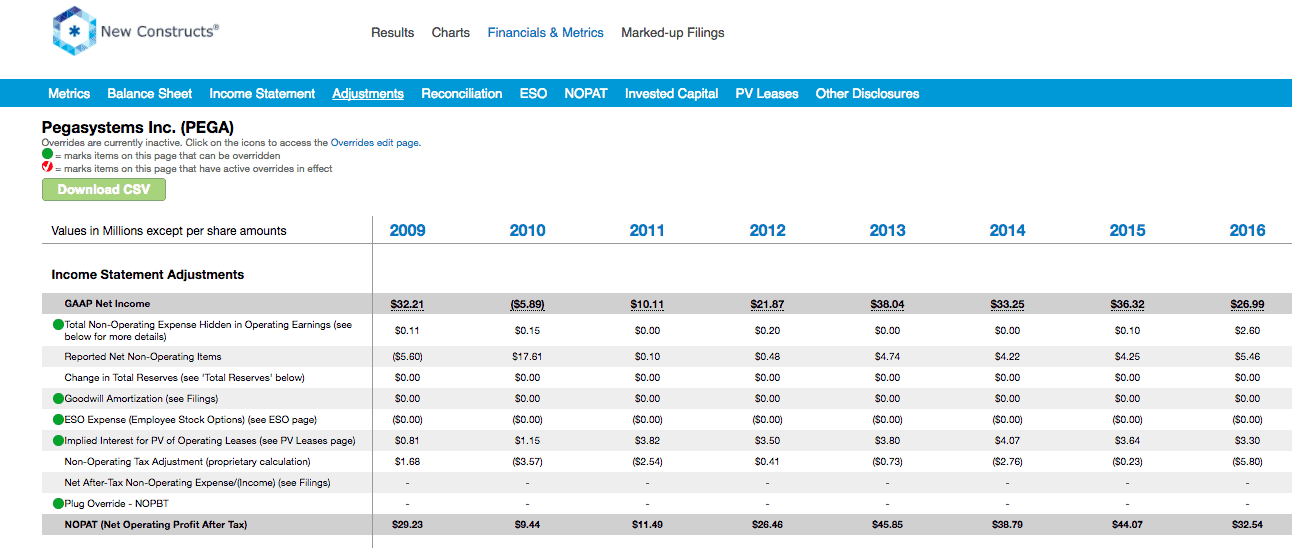The width and height of the screenshot is (1292, 548).
Task: Click the green legend icon for overridable items
Action: coord(47,156)
